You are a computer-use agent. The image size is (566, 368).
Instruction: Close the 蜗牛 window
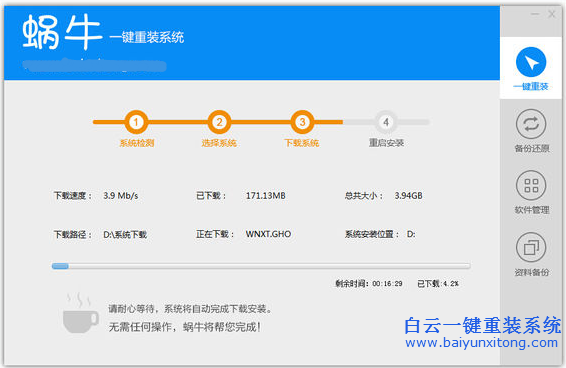[552, 14]
